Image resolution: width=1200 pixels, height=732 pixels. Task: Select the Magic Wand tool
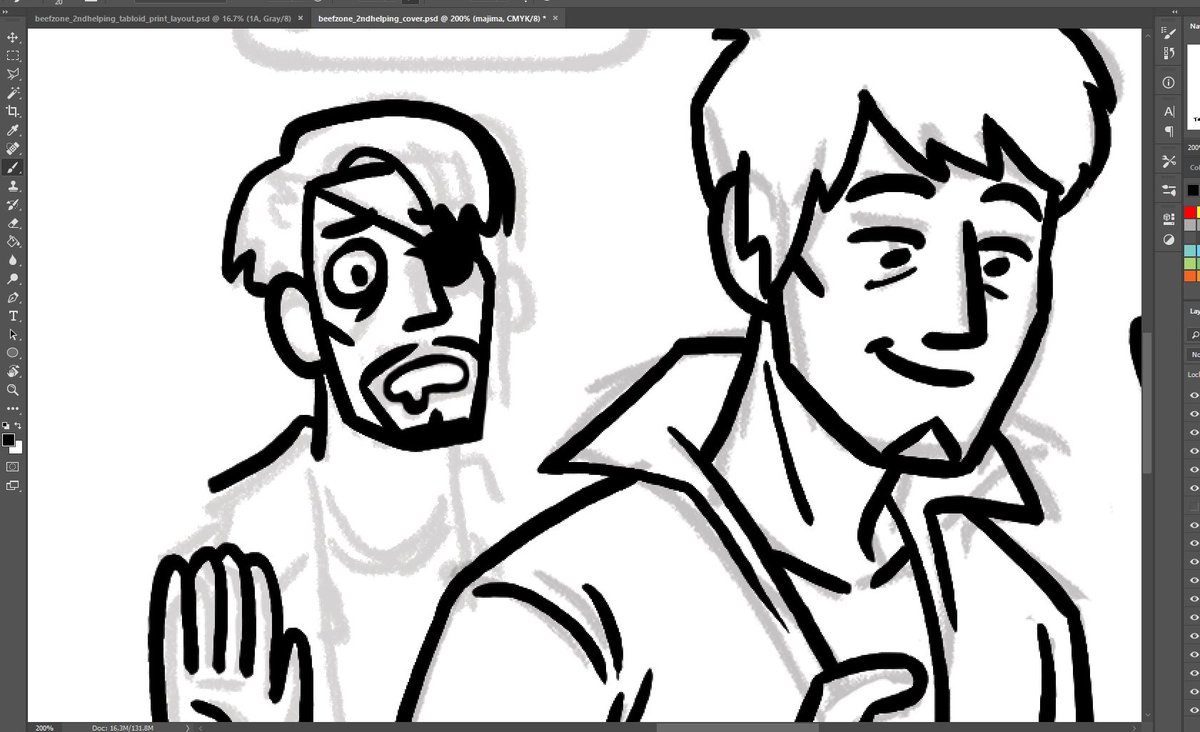13,93
